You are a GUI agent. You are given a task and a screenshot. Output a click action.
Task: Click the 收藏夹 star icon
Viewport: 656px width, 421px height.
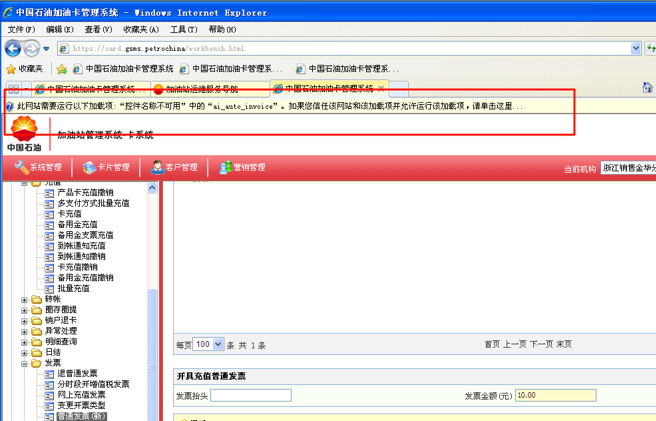click(12, 69)
